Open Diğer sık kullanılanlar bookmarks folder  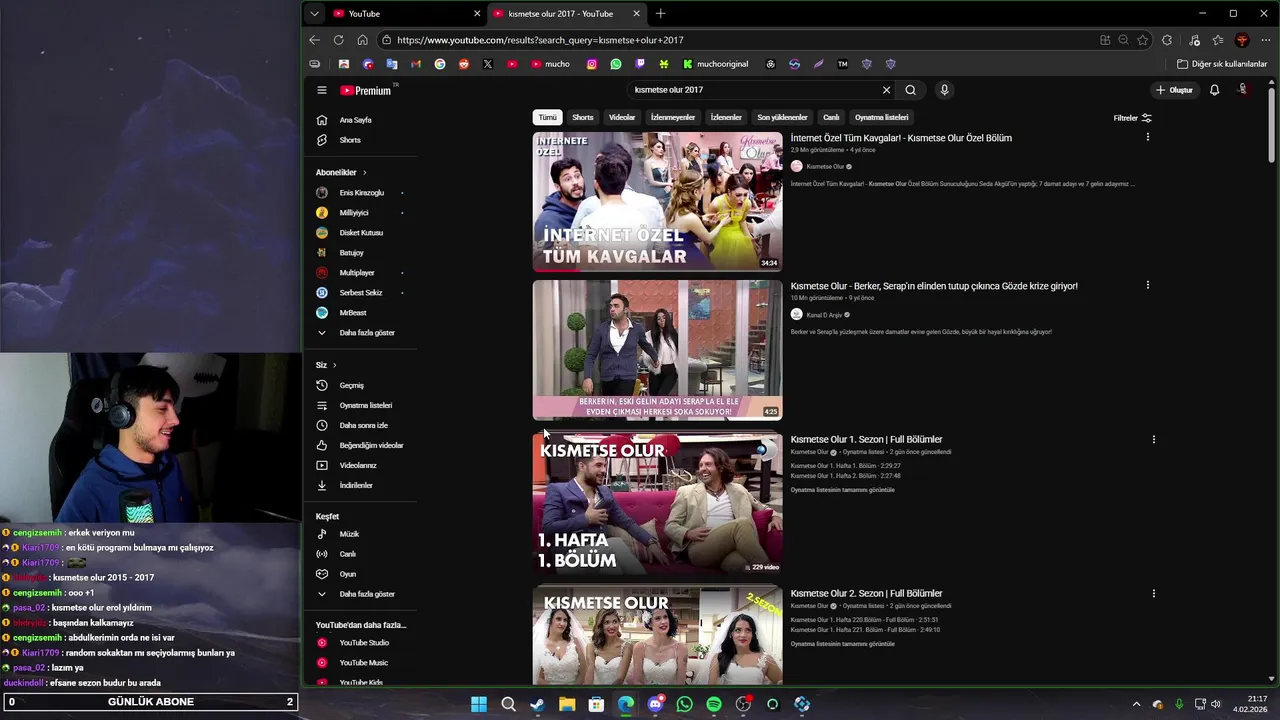(1222, 64)
